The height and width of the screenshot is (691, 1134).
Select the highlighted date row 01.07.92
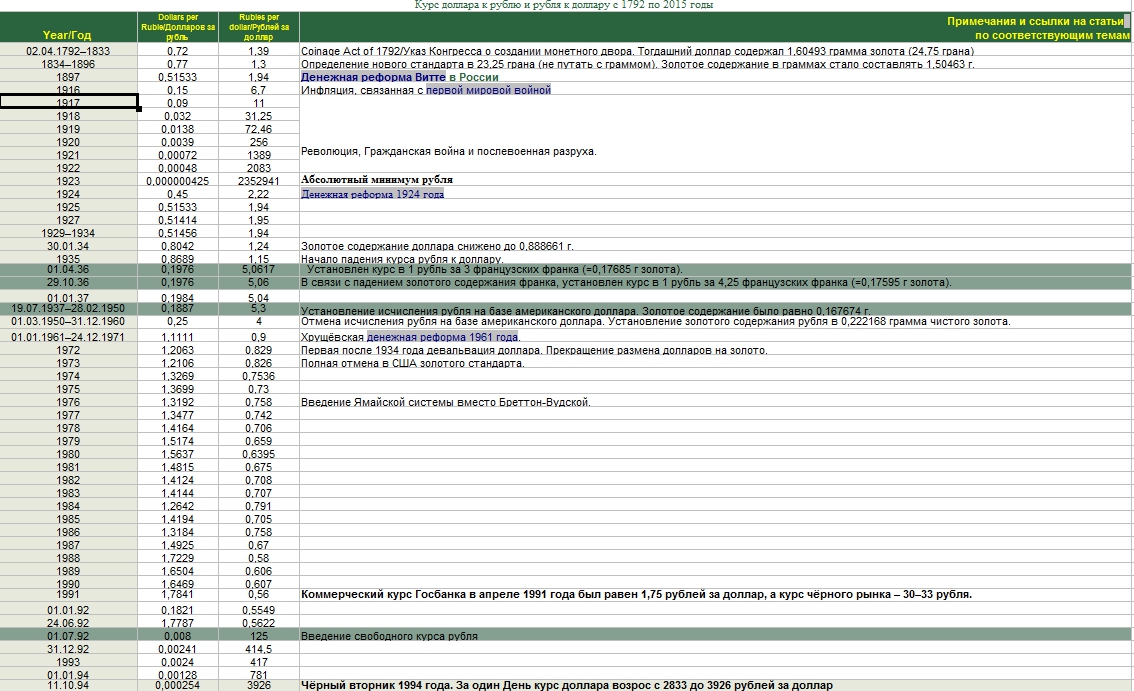[x=69, y=636]
